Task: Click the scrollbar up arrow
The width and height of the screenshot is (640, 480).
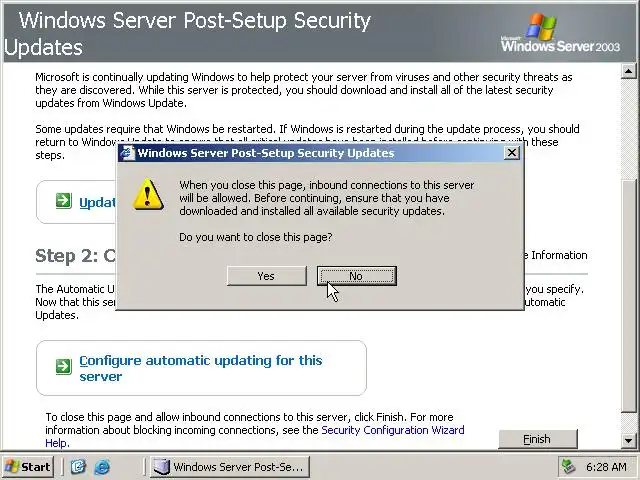Action: tap(628, 71)
